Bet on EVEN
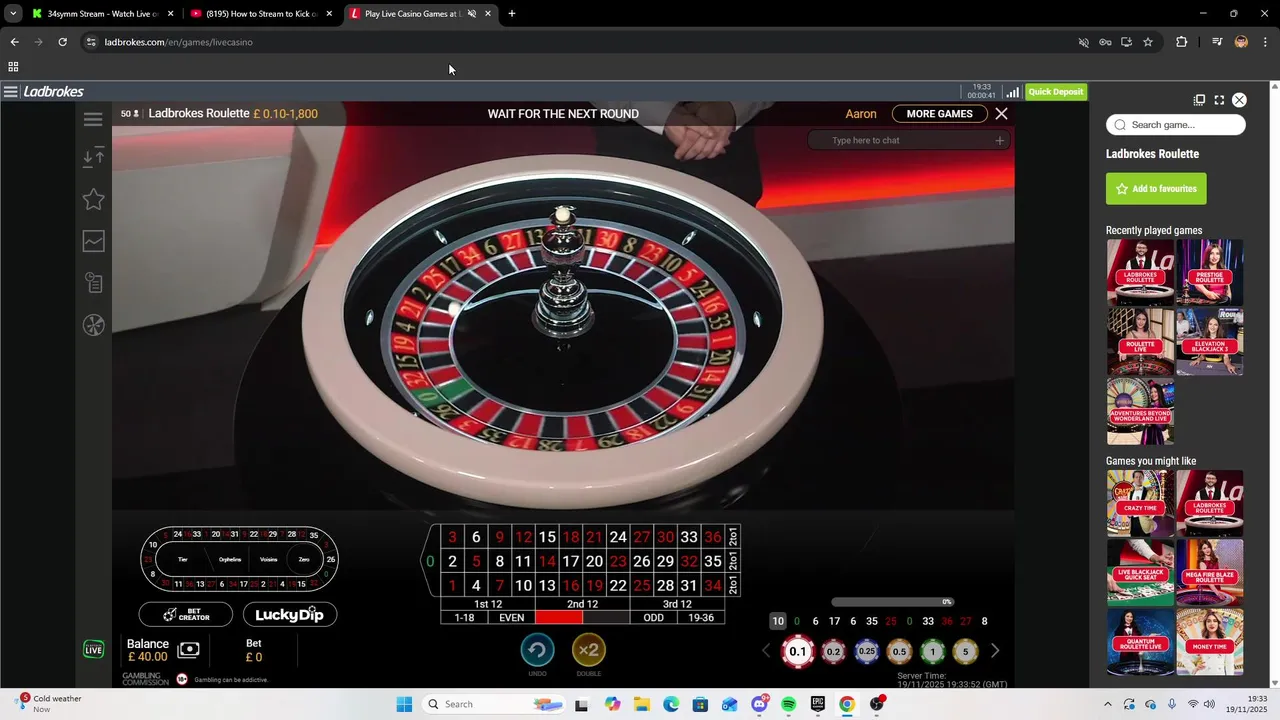Viewport: 1280px width, 720px height. click(x=511, y=618)
